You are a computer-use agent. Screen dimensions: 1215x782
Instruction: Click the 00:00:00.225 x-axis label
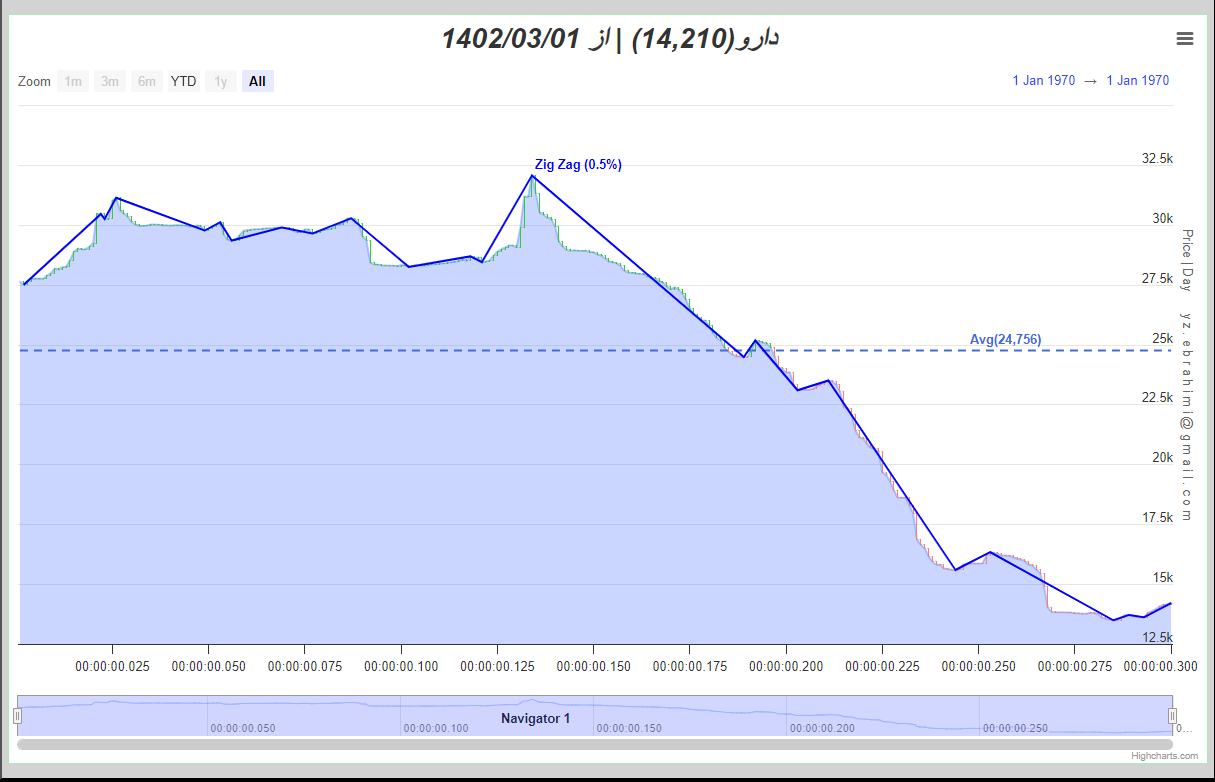882,666
